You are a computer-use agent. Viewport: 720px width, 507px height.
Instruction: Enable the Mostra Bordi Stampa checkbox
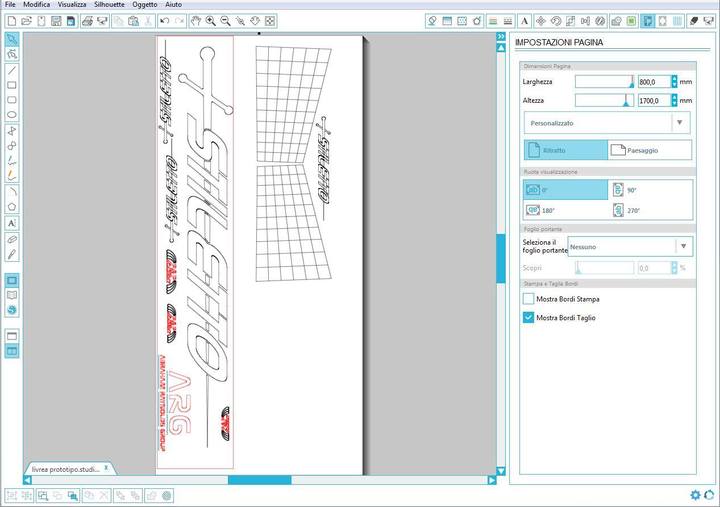click(x=529, y=299)
